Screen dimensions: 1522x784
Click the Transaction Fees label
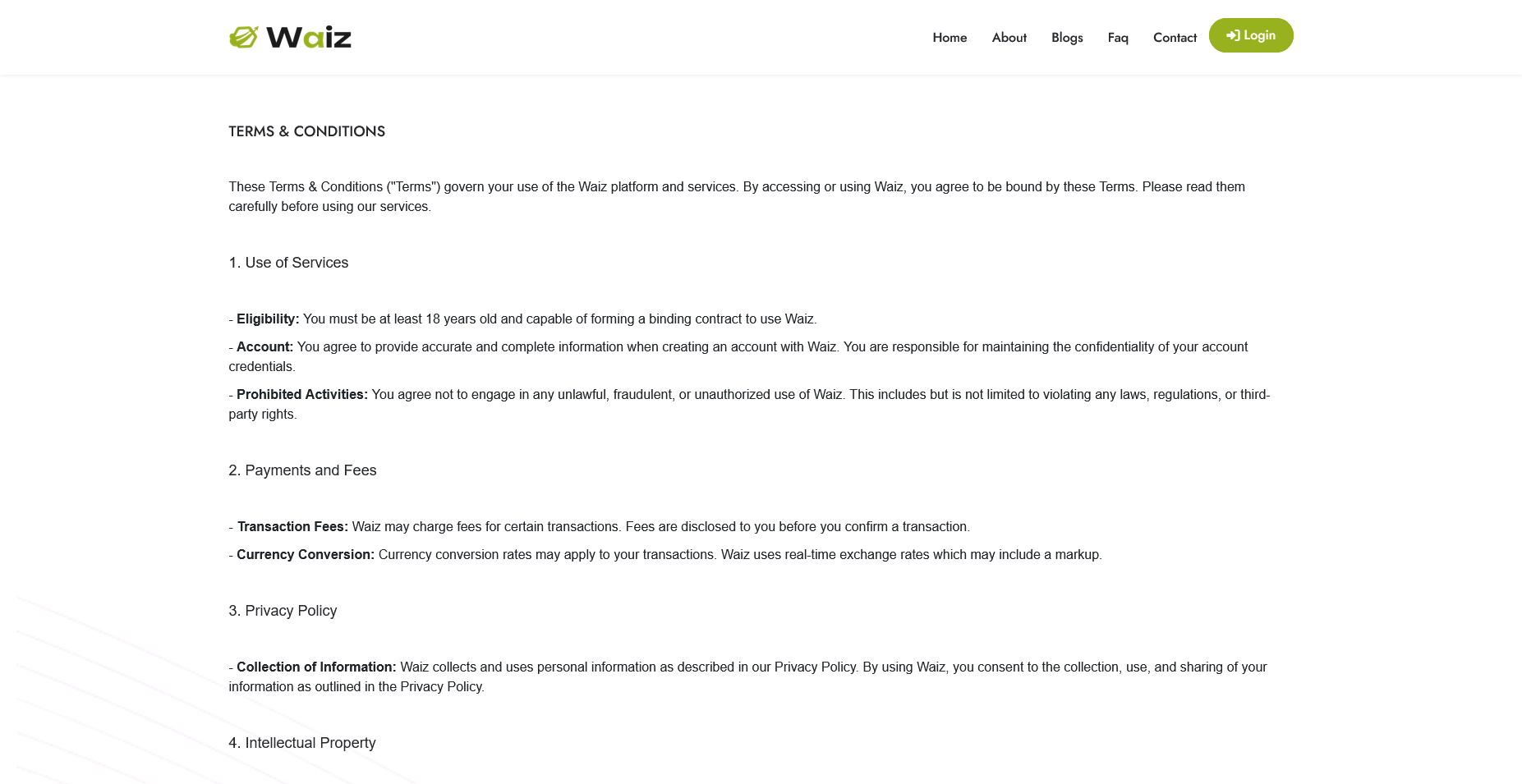(x=292, y=527)
